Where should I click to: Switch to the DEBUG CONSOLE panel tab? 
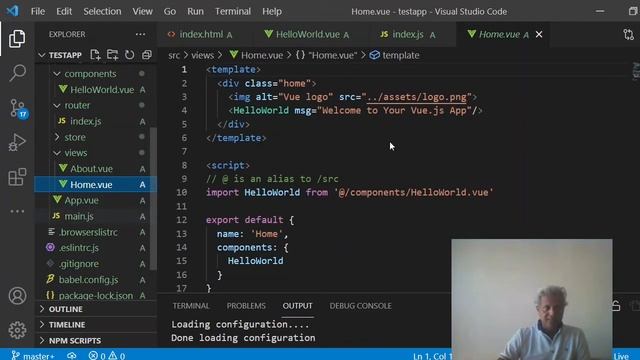click(360, 306)
